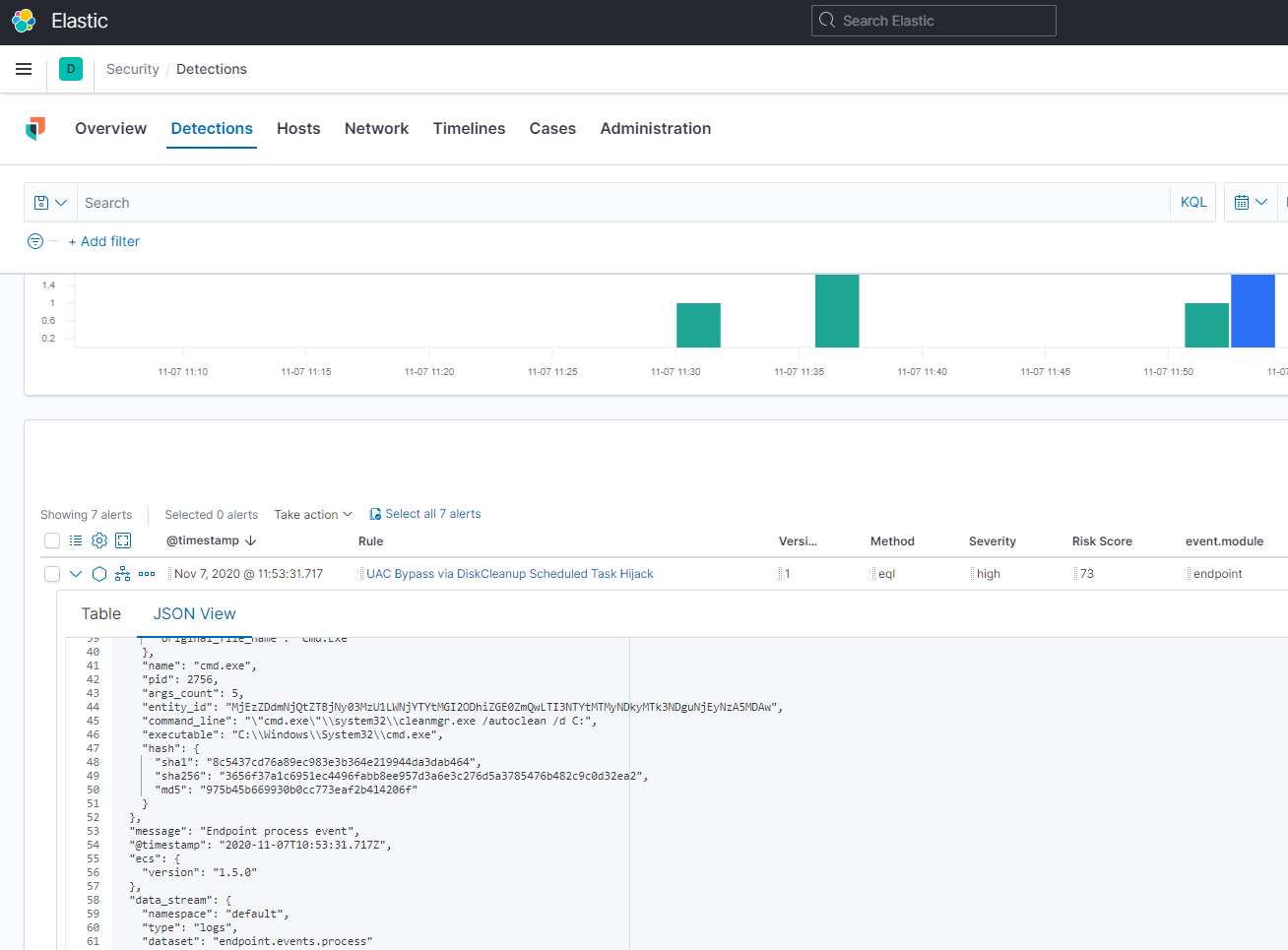Enter fullscreen with the expand table icon

pyautogui.click(x=122, y=540)
